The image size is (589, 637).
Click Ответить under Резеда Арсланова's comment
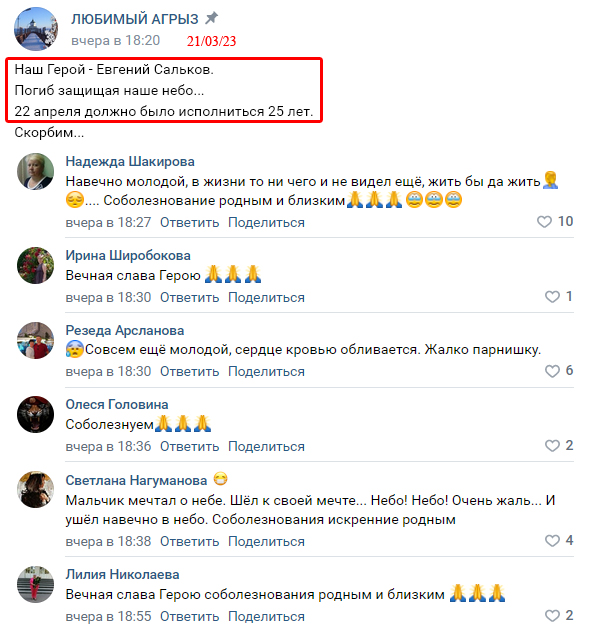point(189,371)
